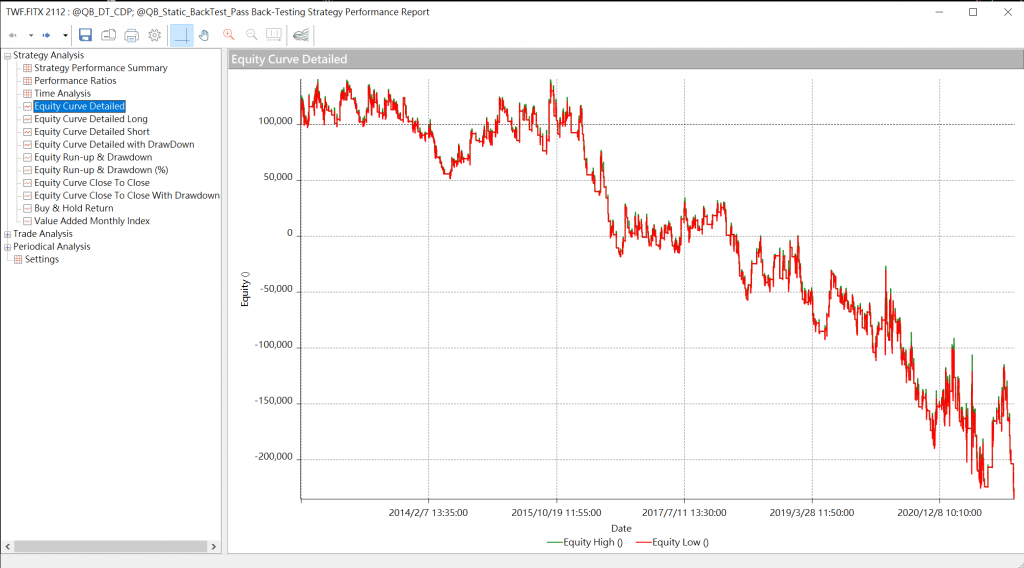Open the forward history dropdown arrow
This screenshot has width=1024, height=568.
[65, 35]
